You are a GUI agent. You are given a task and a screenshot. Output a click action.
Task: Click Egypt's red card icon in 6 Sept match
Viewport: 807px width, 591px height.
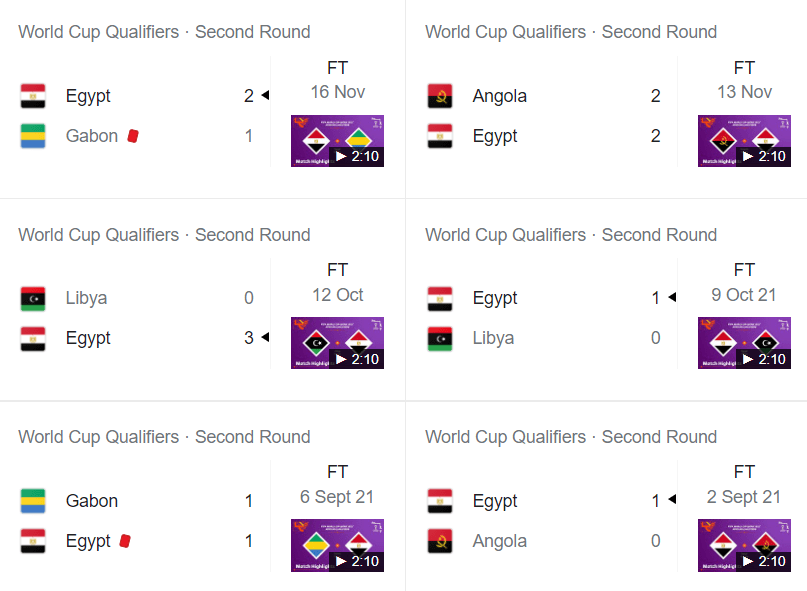point(125,541)
